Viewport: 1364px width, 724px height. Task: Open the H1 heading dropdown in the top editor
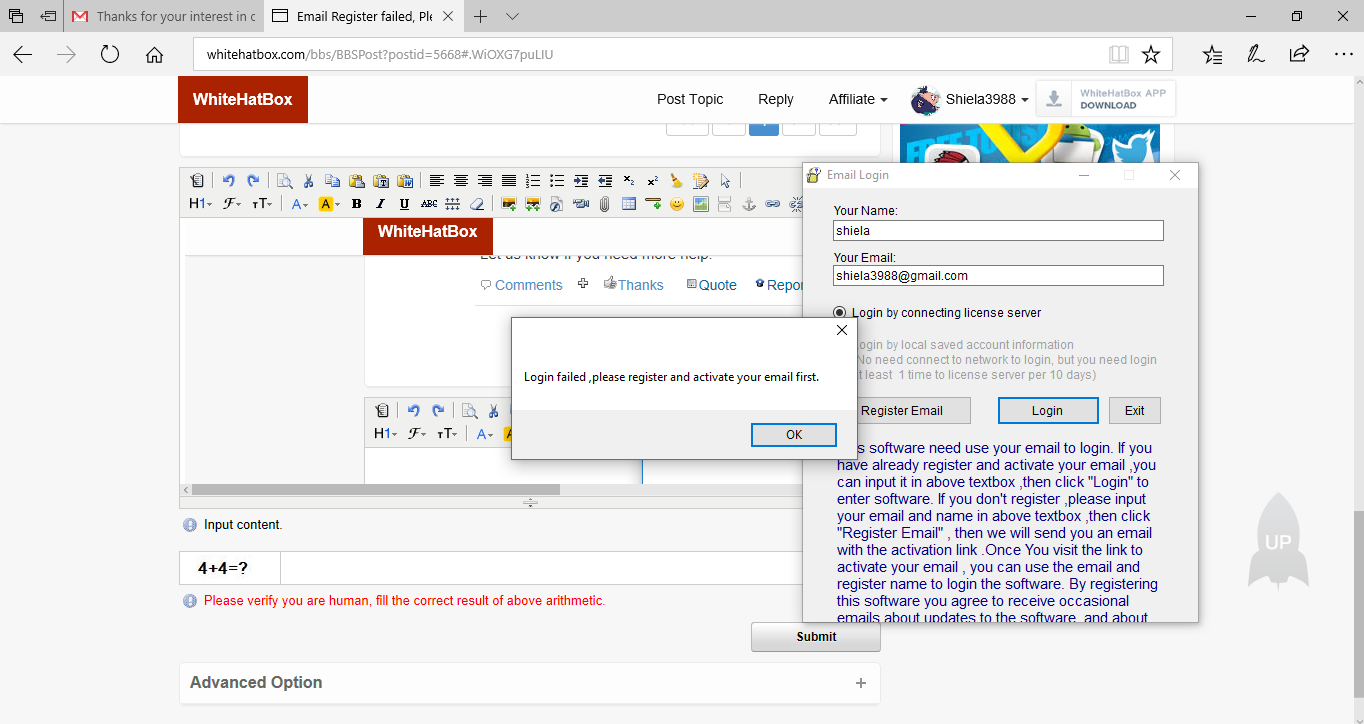tap(200, 204)
